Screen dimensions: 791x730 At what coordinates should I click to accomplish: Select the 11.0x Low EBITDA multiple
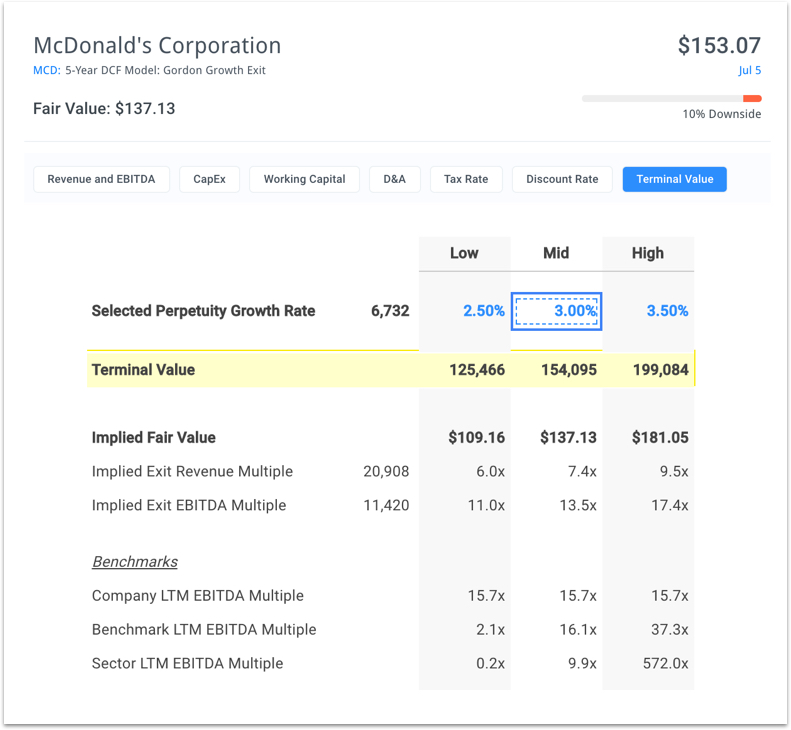486,505
